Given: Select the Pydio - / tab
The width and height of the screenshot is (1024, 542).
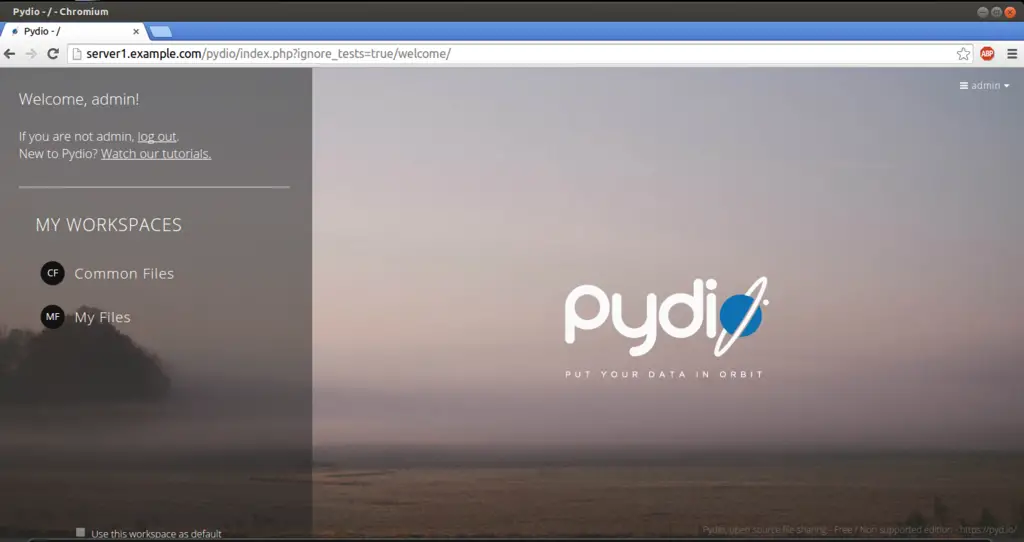Looking at the screenshot, I should tap(72, 31).
